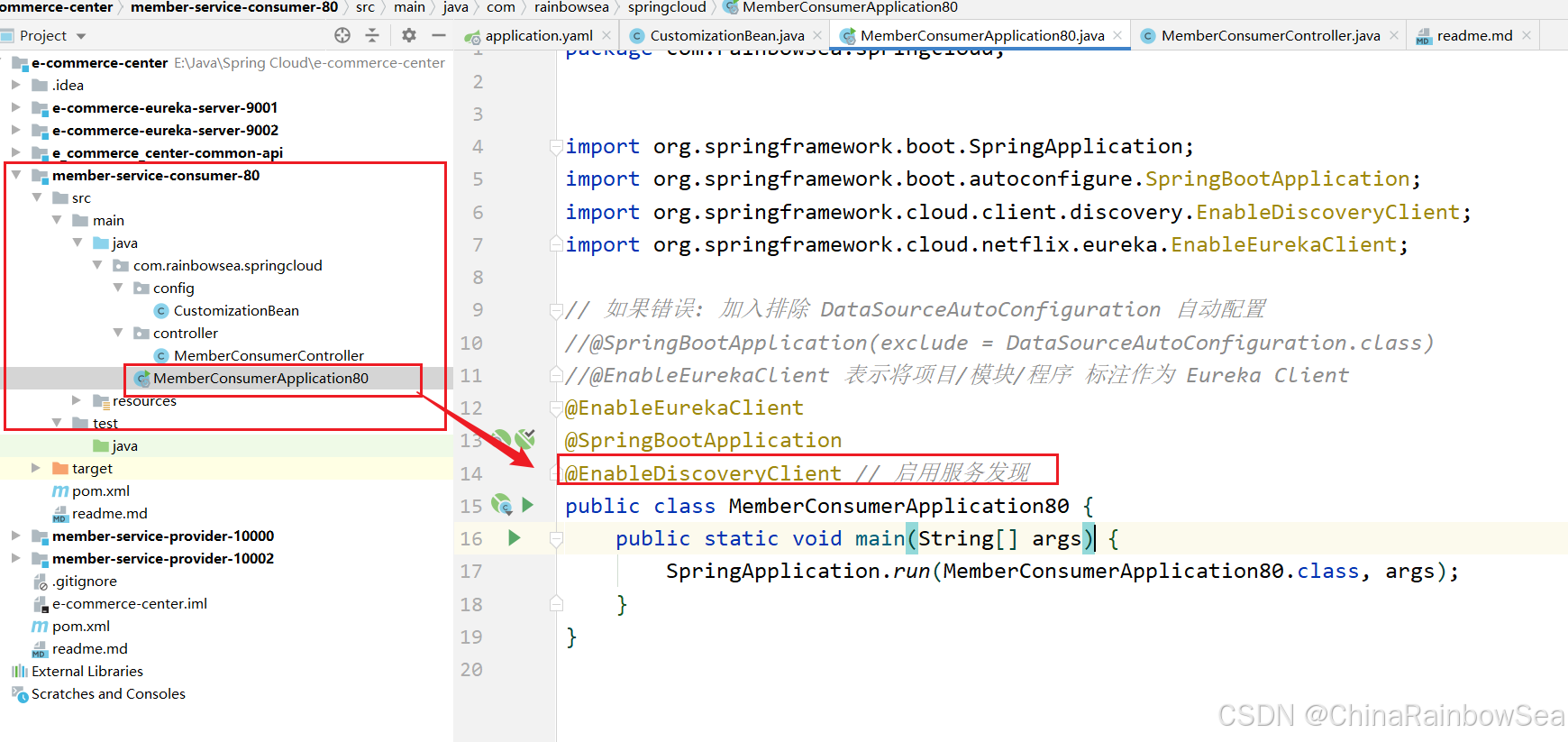
Task: Expand e-commerce-eureka-server-9002 module
Action: click(x=15, y=130)
